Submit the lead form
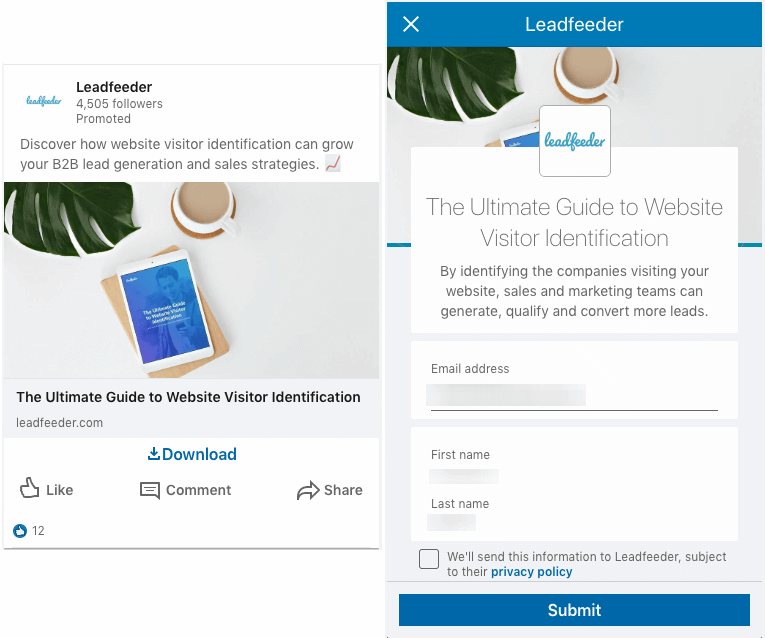765x638 pixels. point(574,610)
